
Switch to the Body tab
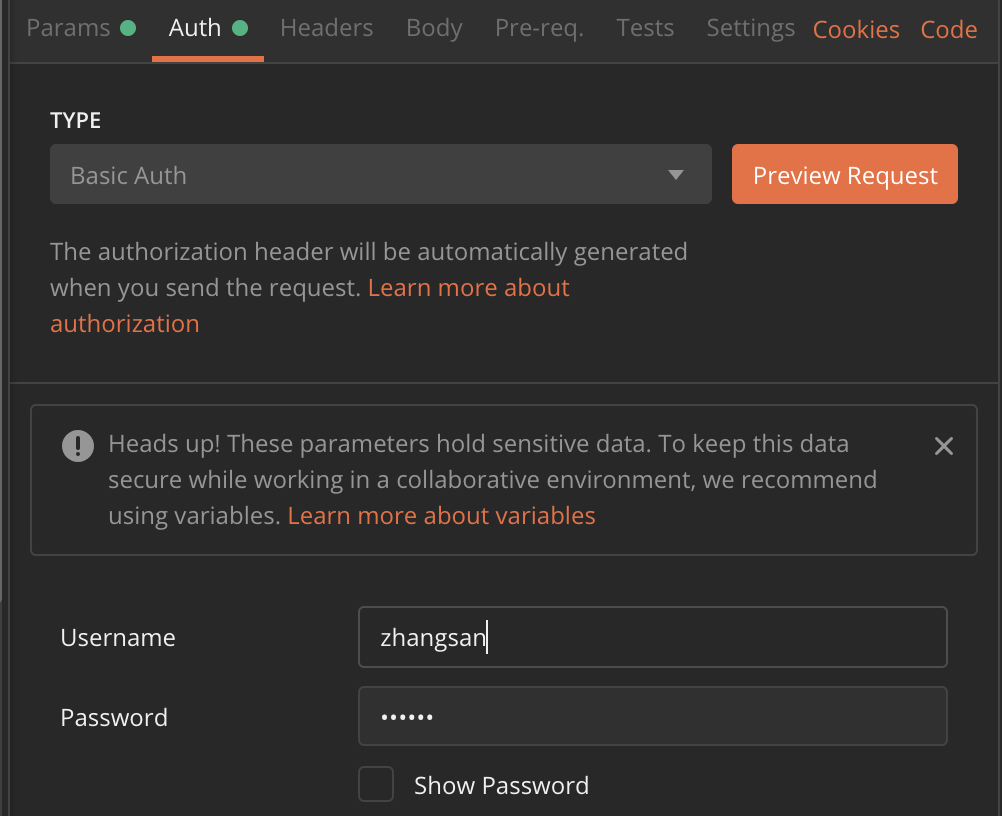pyautogui.click(x=434, y=28)
